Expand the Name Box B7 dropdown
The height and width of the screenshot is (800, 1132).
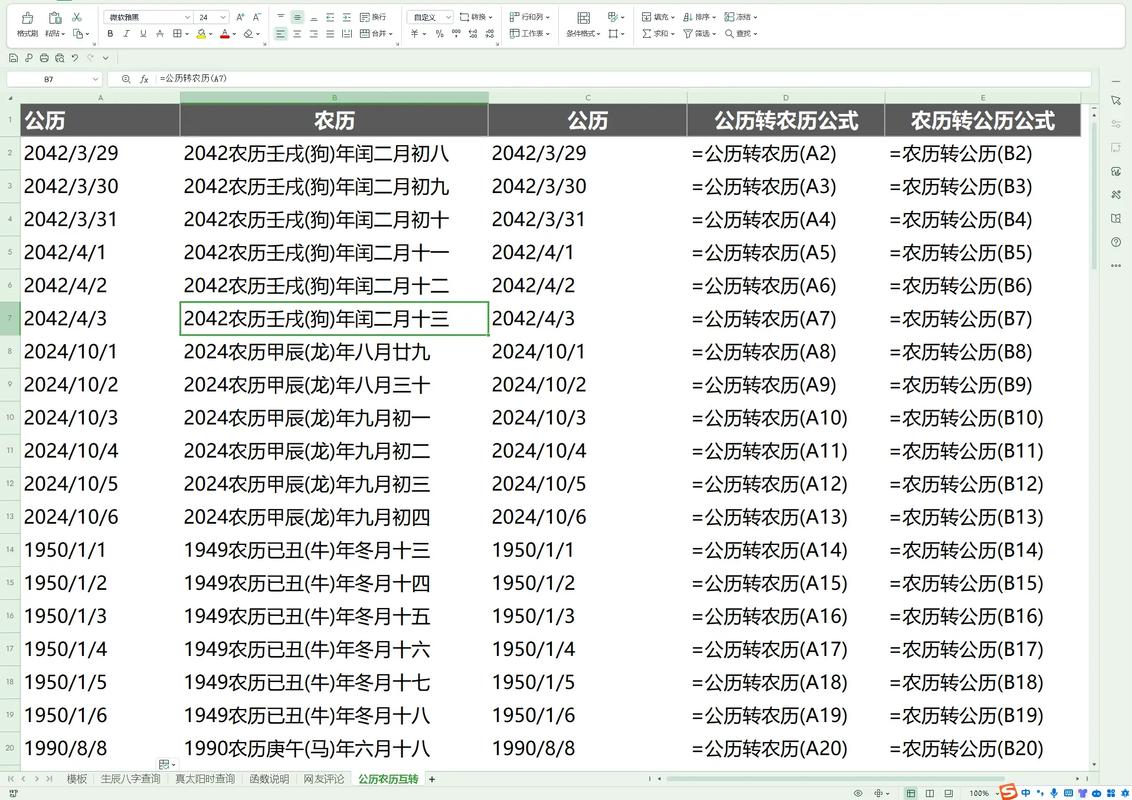(95, 79)
